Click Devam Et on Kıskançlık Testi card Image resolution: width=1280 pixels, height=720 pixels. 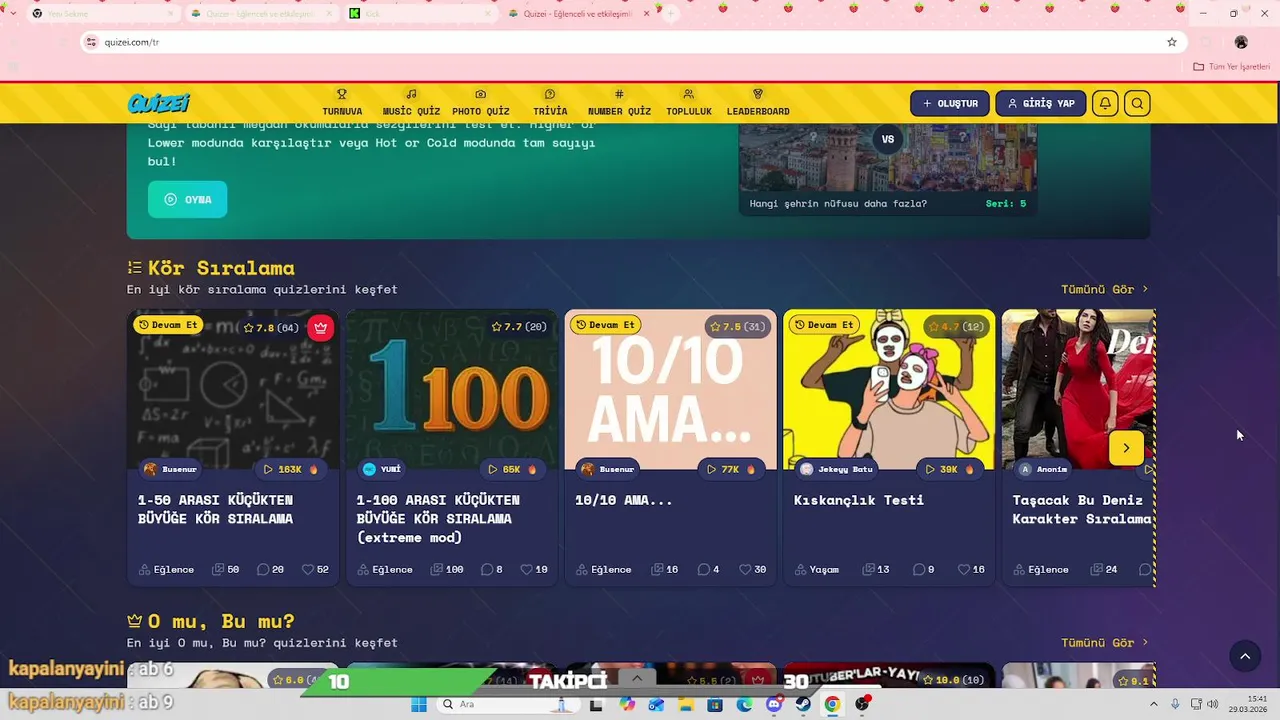coord(824,325)
